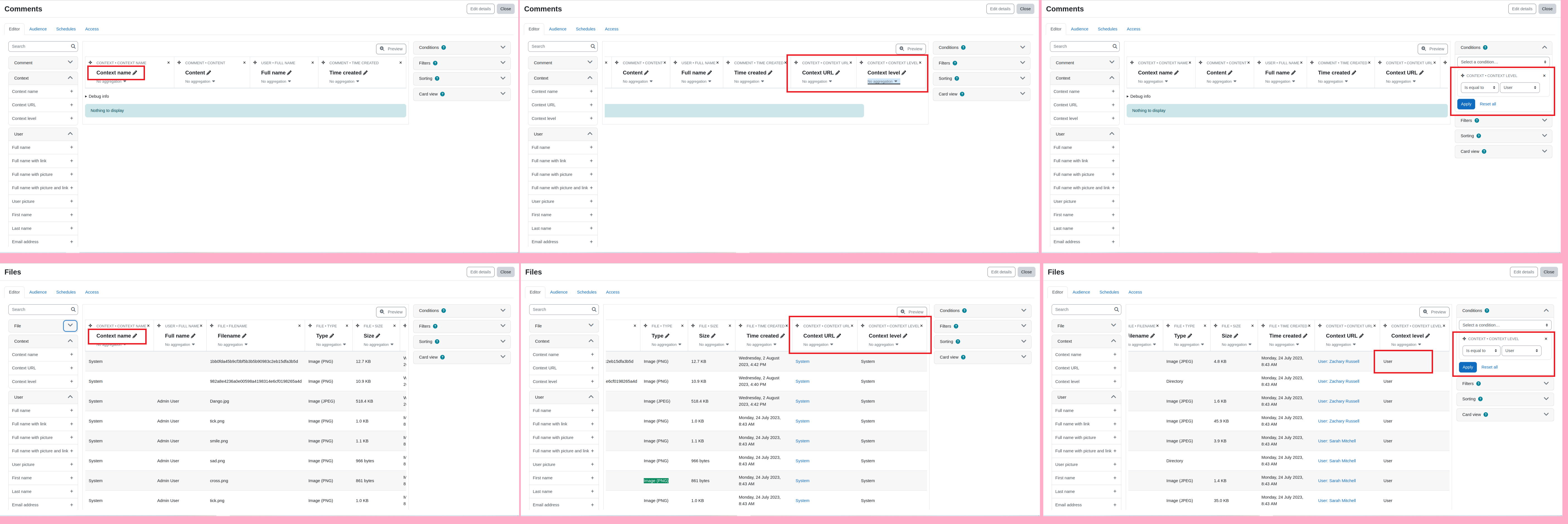Remove Context level condition in top-right Comments panel
1568x524 pixels.
point(1544,76)
